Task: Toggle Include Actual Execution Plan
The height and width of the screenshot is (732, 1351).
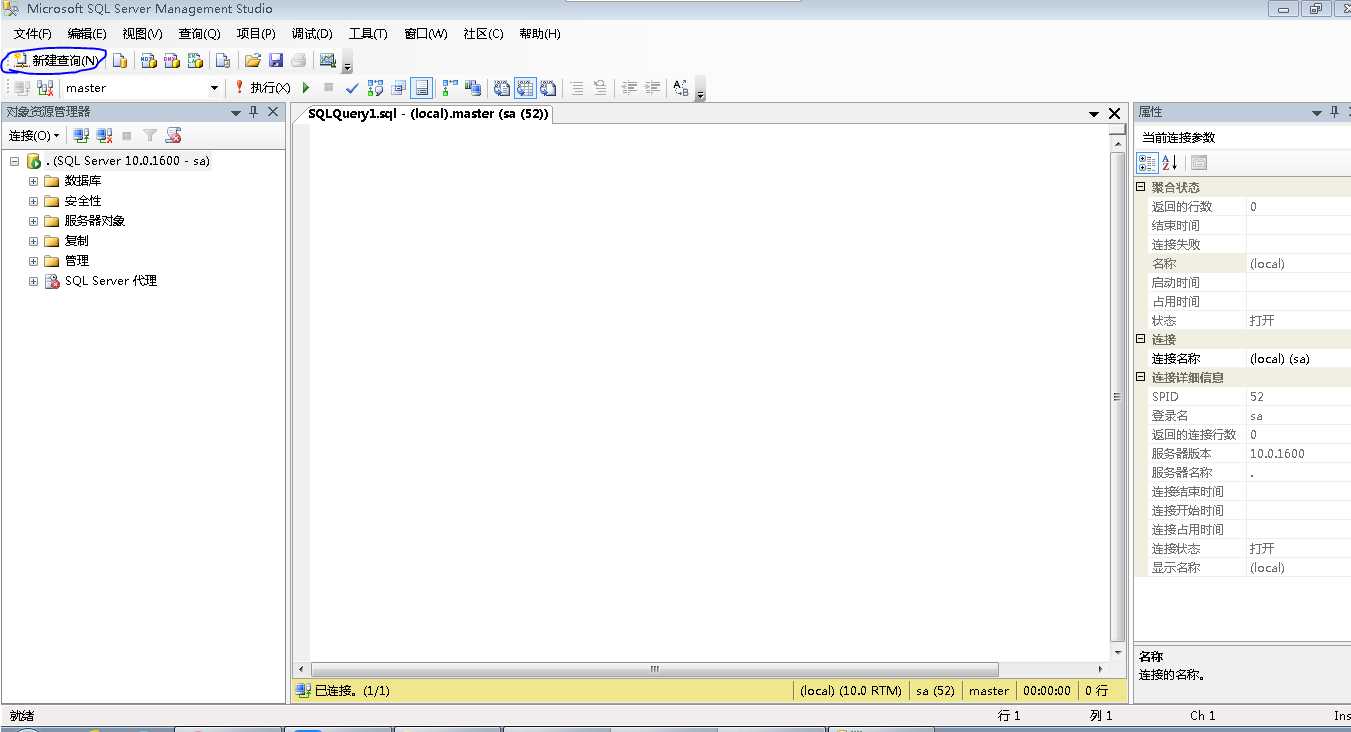Action: pos(450,88)
